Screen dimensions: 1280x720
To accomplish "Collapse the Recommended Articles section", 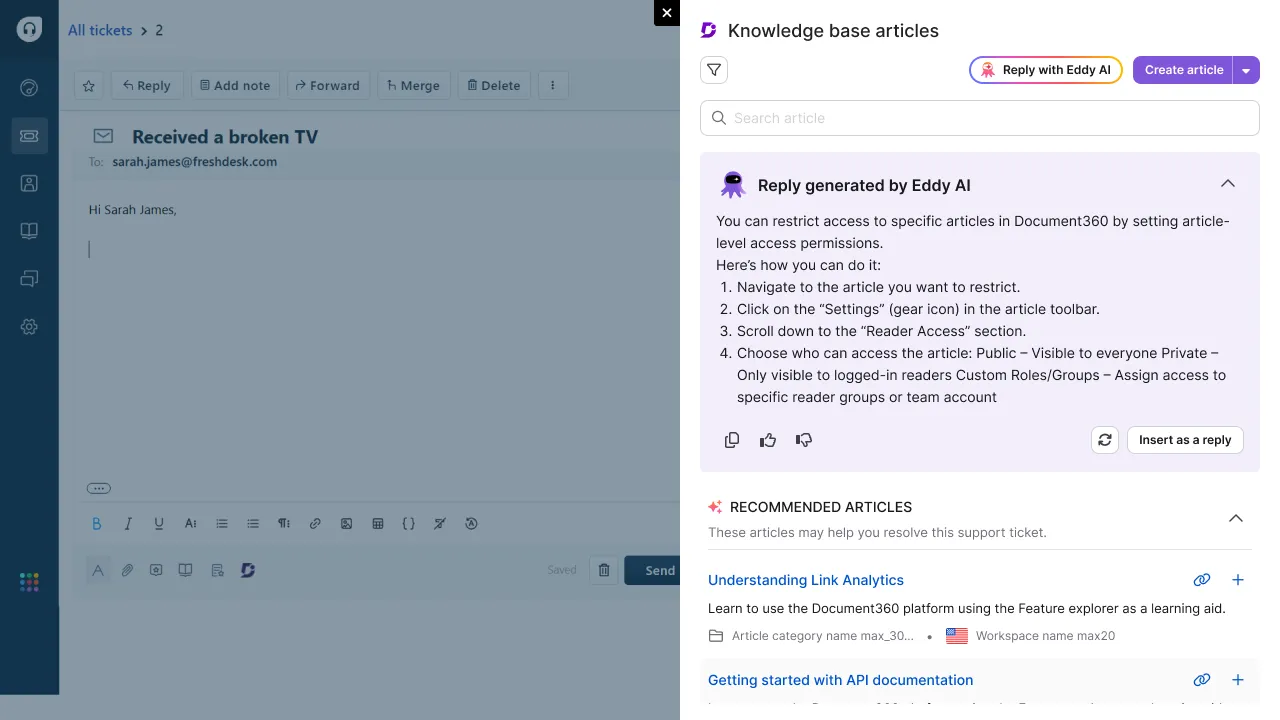I will pyautogui.click(x=1236, y=518).
